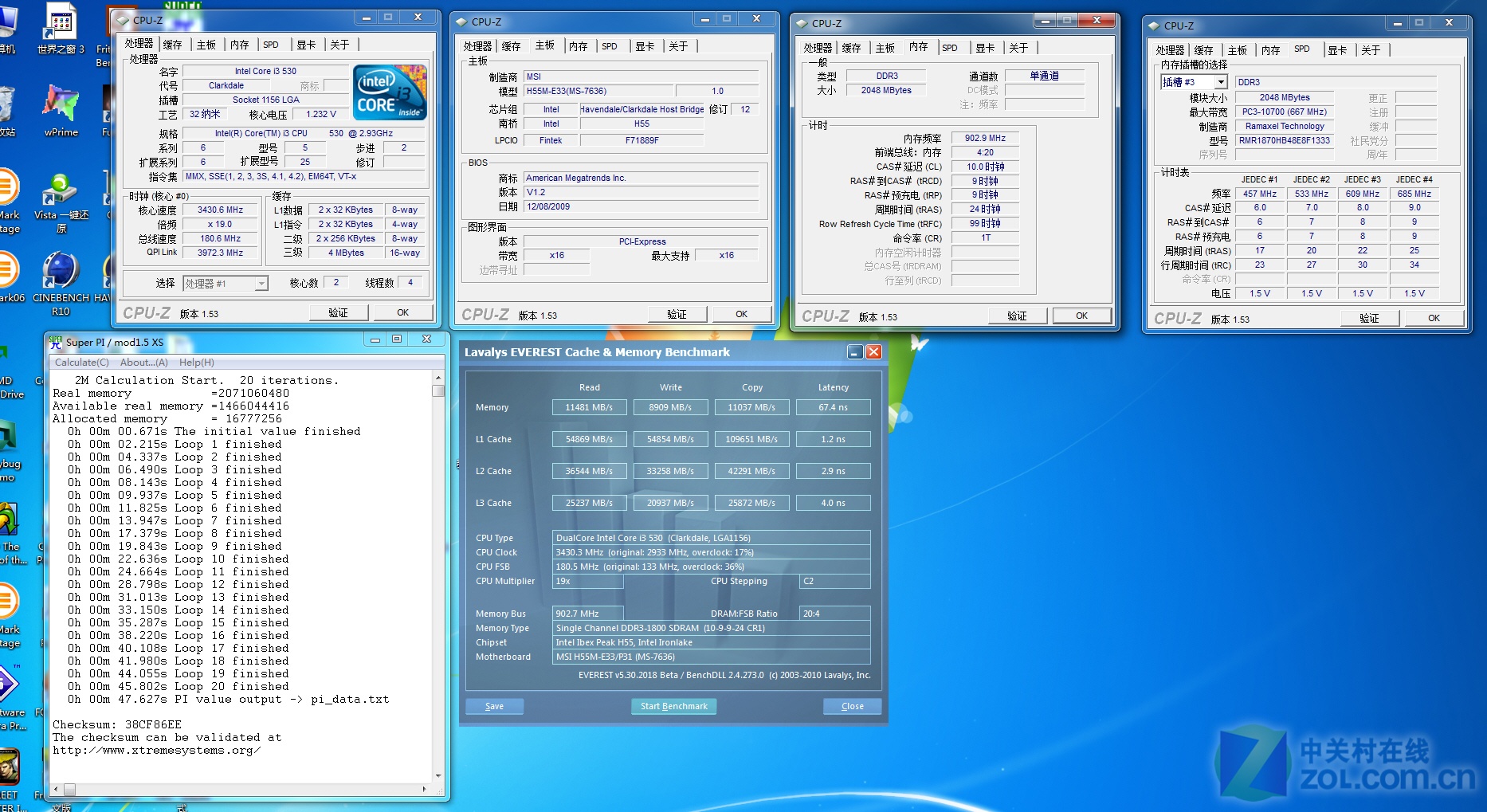Open 关于 tab in SPD CPU-Z window
This screenshot has height=812, width=1487.
coord(1371,50)
